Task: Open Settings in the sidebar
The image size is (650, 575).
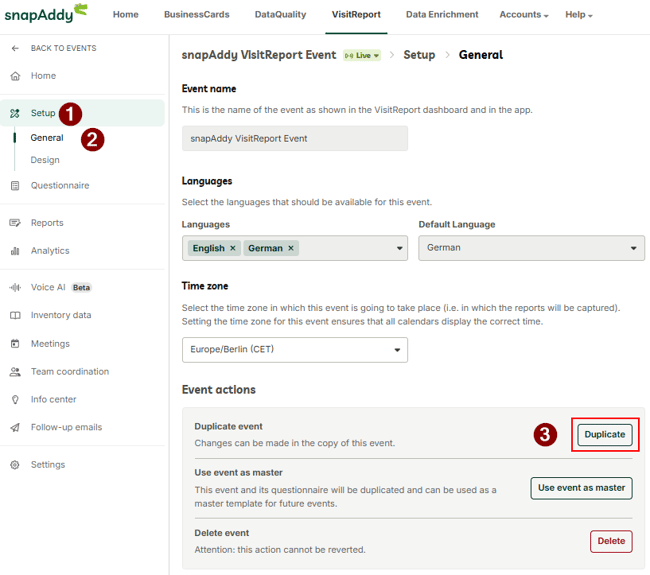Action: [x=48, y=465]
